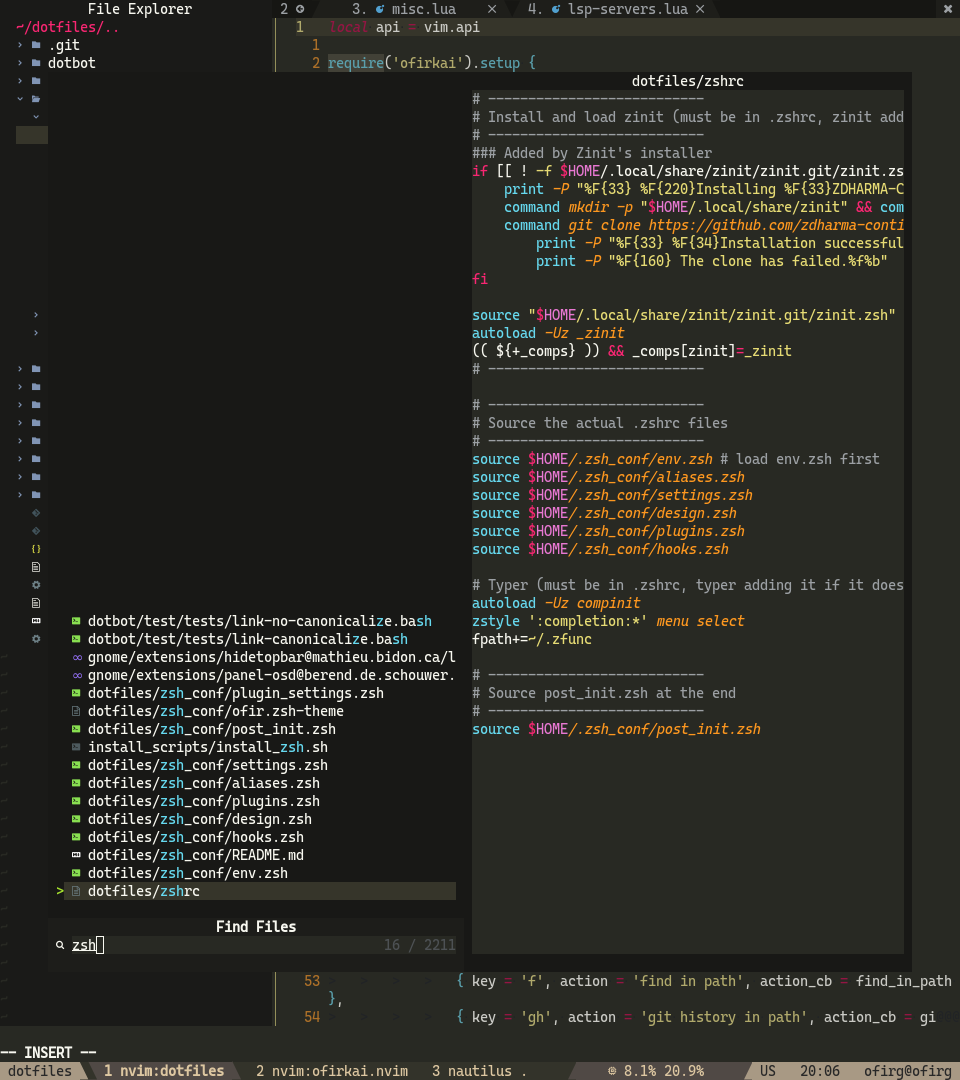This screenshot has width=960, height=1080.
Task: Click file icon of dotfiles/zshrc result
Action: coord(76,891)
